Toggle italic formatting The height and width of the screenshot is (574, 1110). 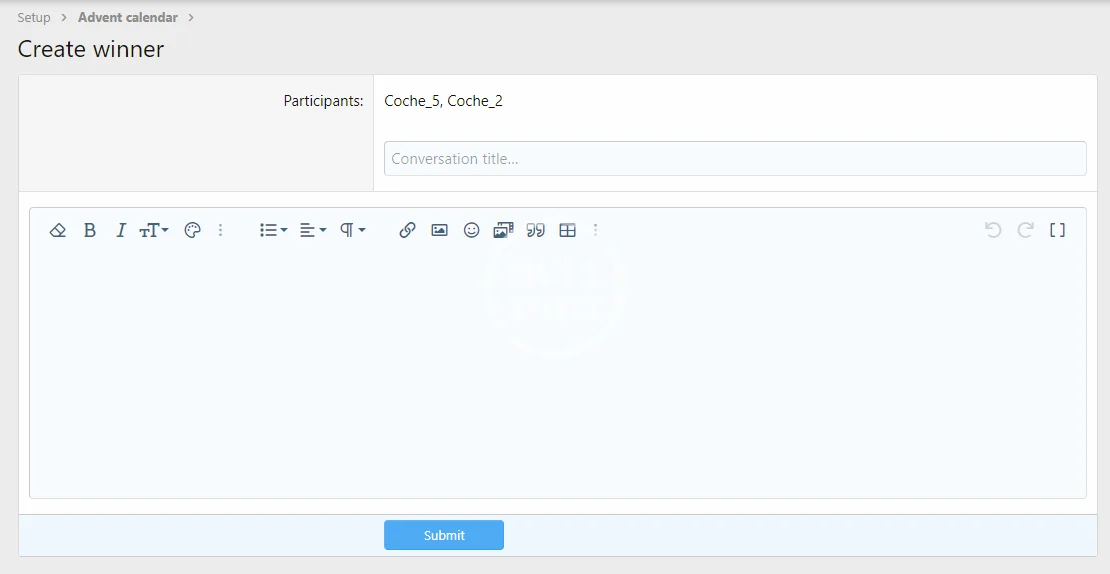pos(121,230)
